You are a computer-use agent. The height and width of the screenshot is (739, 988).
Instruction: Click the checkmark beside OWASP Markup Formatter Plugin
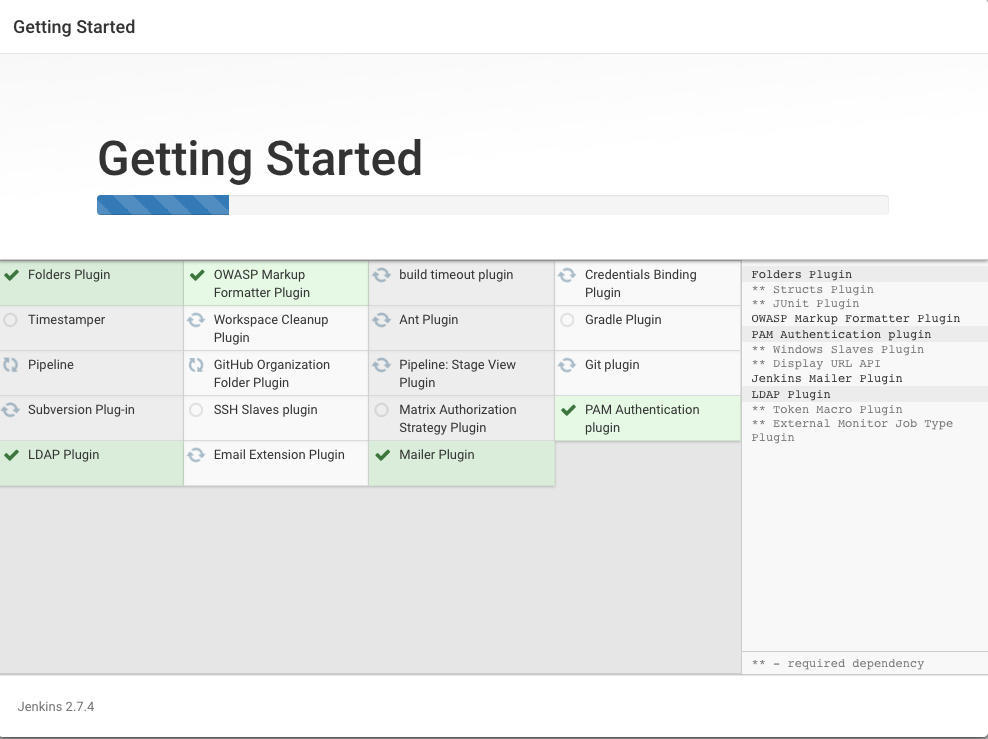click(x=197, y=274)
